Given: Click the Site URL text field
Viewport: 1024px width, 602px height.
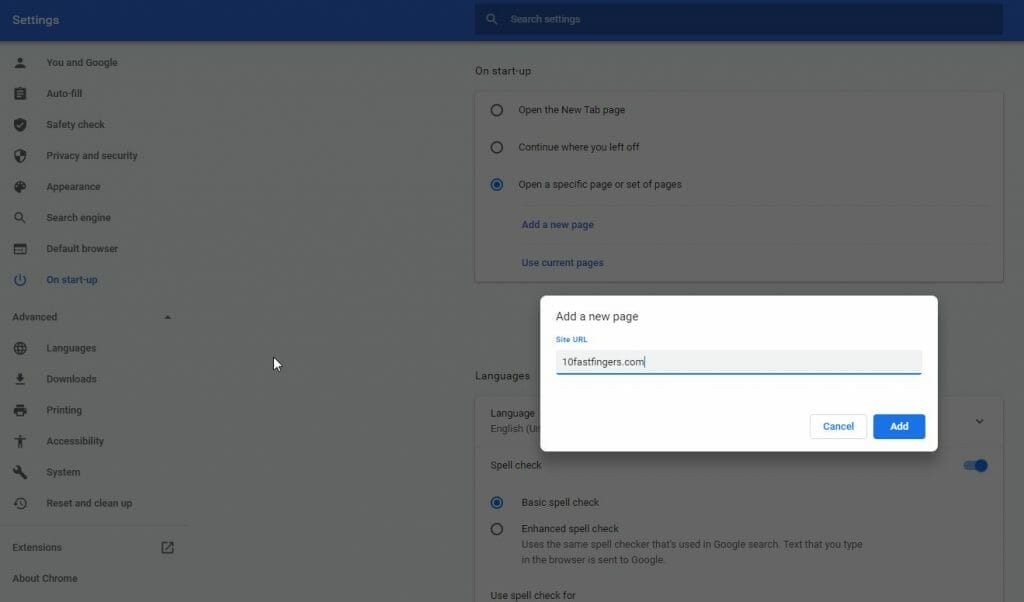Looking at the screenshot, I should click(740, 362).
